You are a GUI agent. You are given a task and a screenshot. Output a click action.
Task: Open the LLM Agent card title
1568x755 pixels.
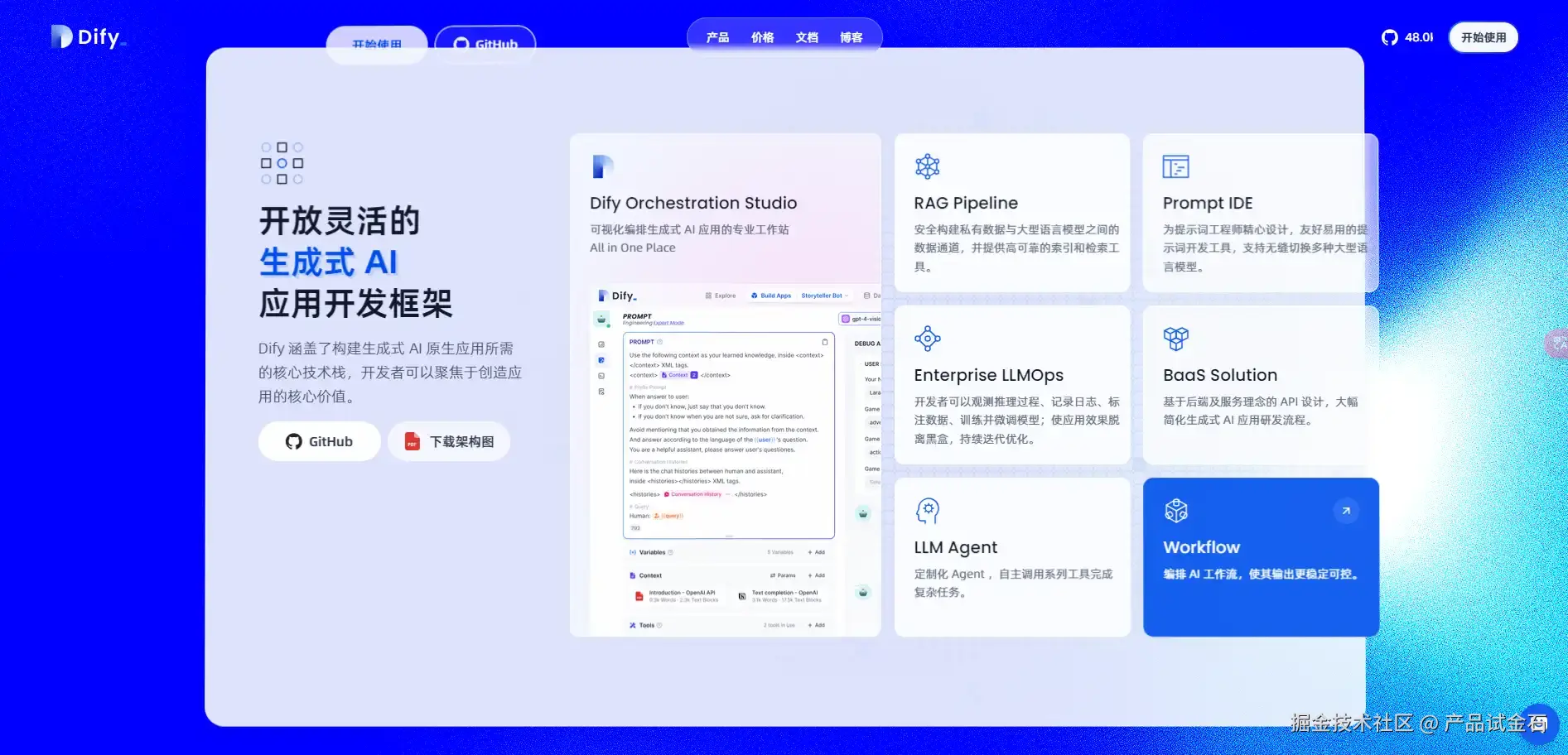[956, 547]
